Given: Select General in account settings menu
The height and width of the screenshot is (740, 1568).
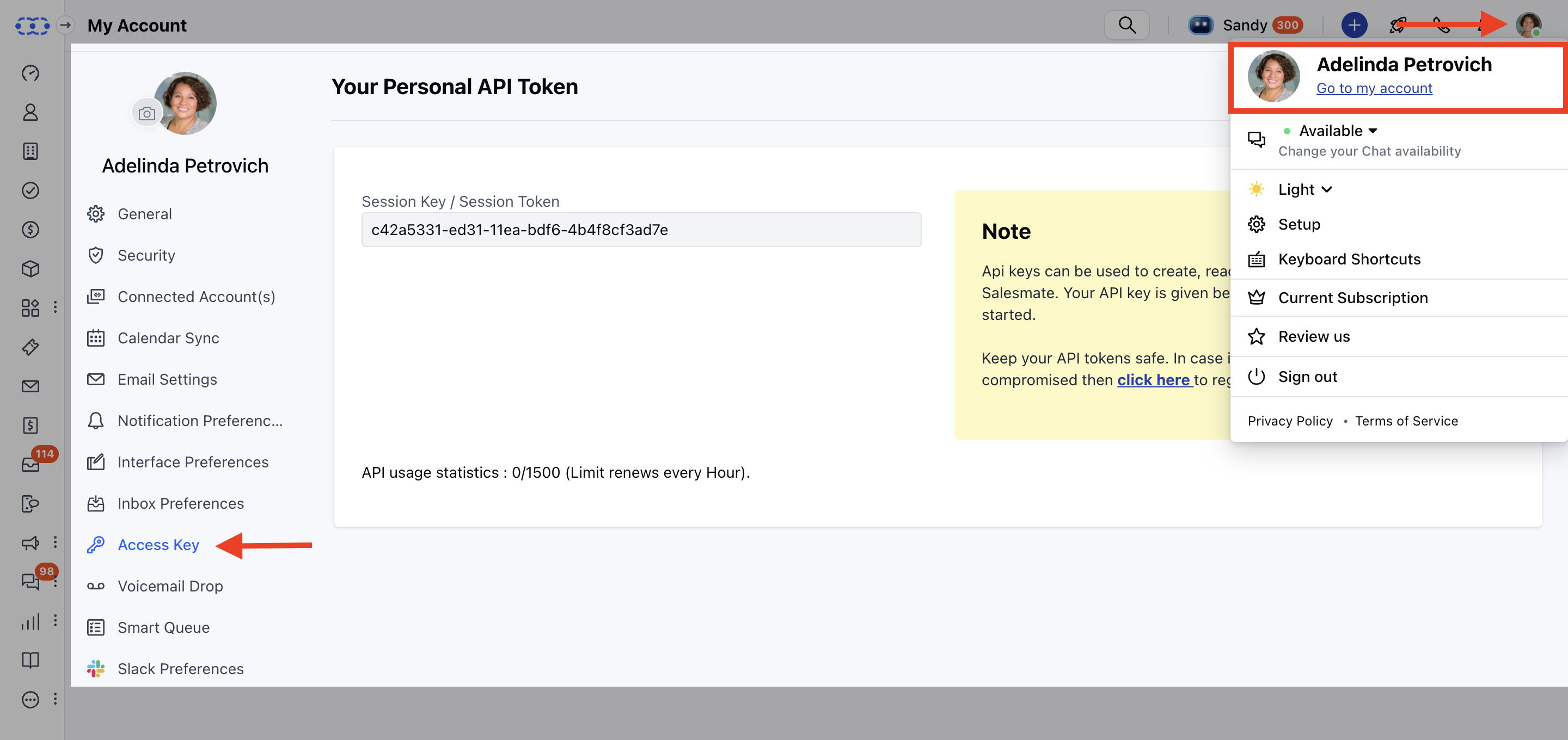Looking at the screenshot, I should tap(144, 214).
